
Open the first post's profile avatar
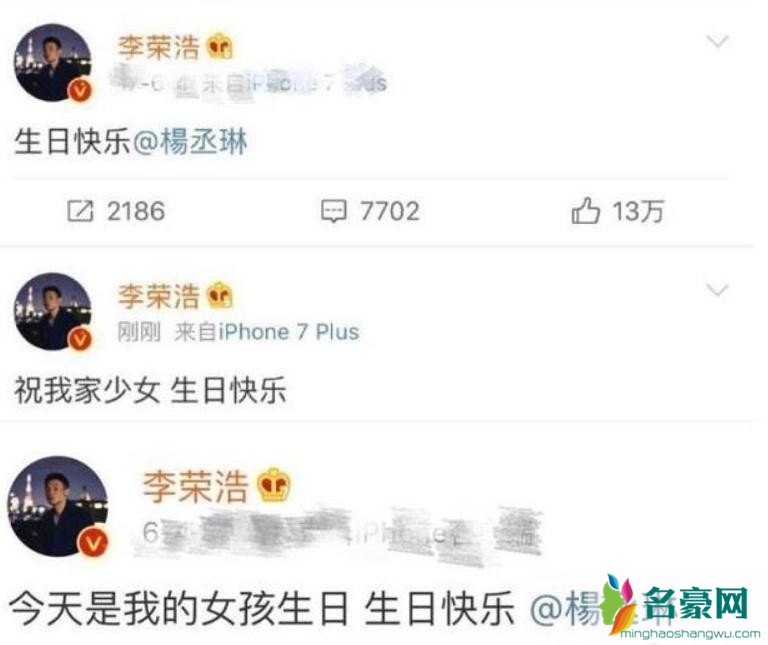[x=53, y=63]
